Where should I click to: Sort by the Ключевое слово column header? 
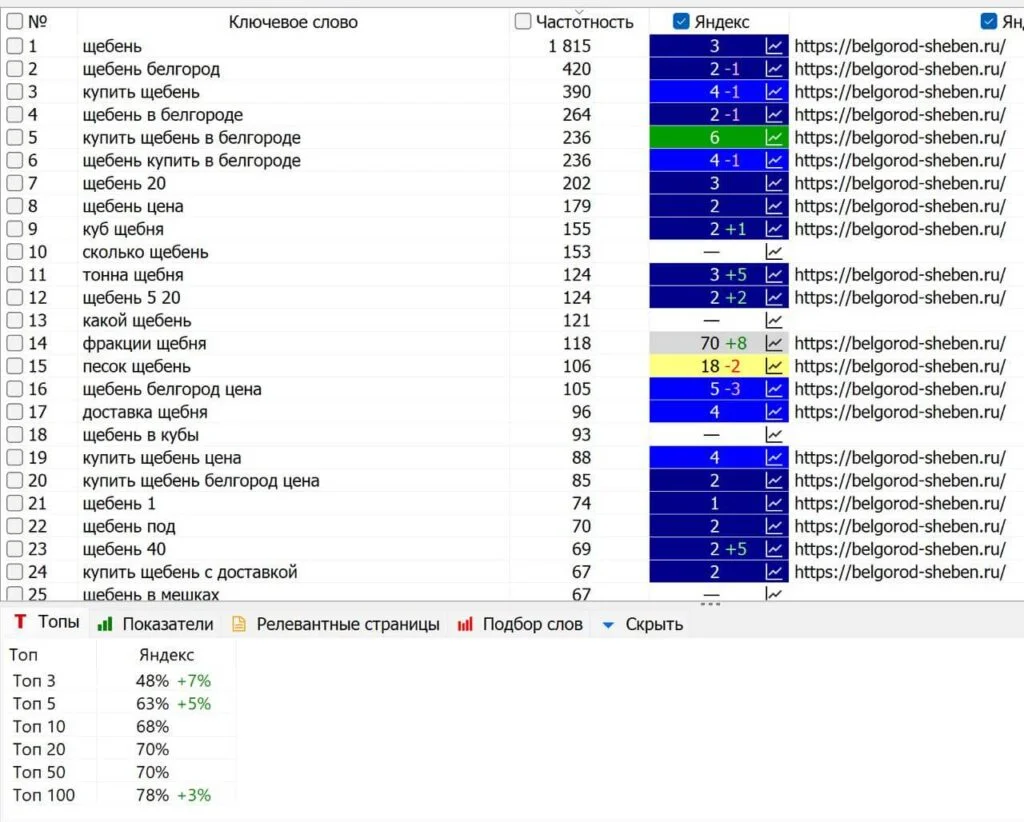point(293,22)
